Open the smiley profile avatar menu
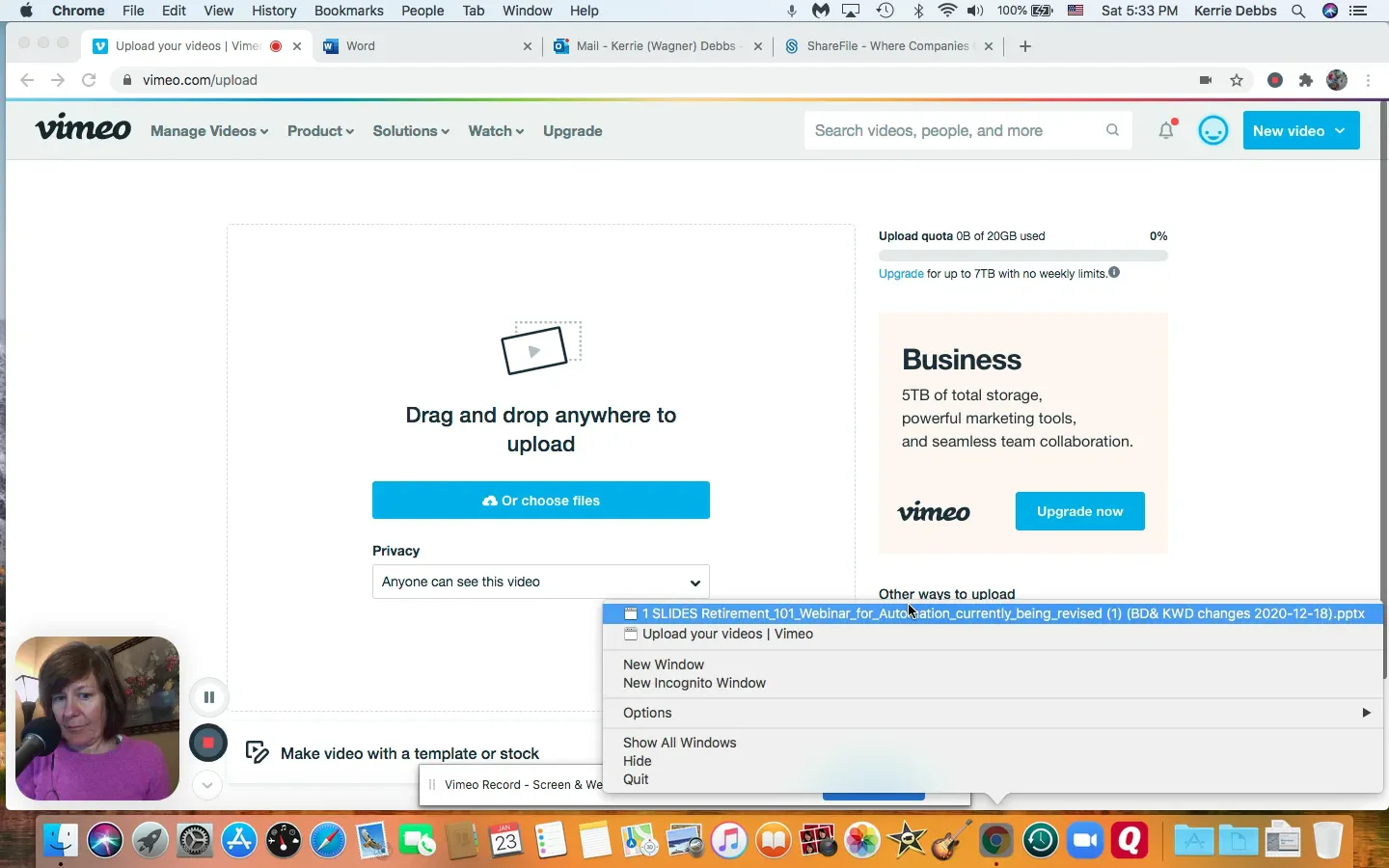The width and height of the screenshot is (1389, 868). coord(1213,130)
